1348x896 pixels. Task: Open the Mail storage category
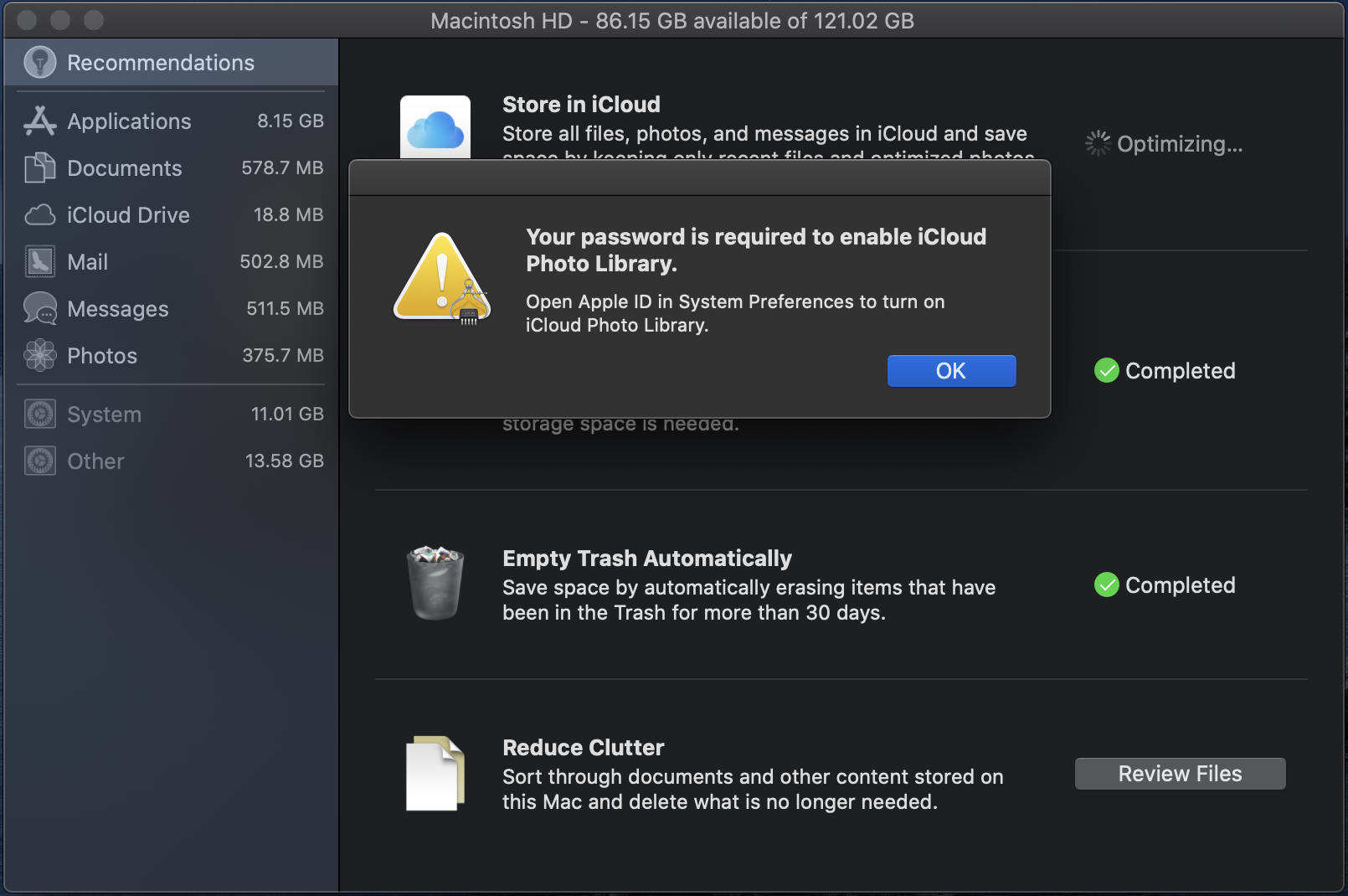click(x=171, y=262)
